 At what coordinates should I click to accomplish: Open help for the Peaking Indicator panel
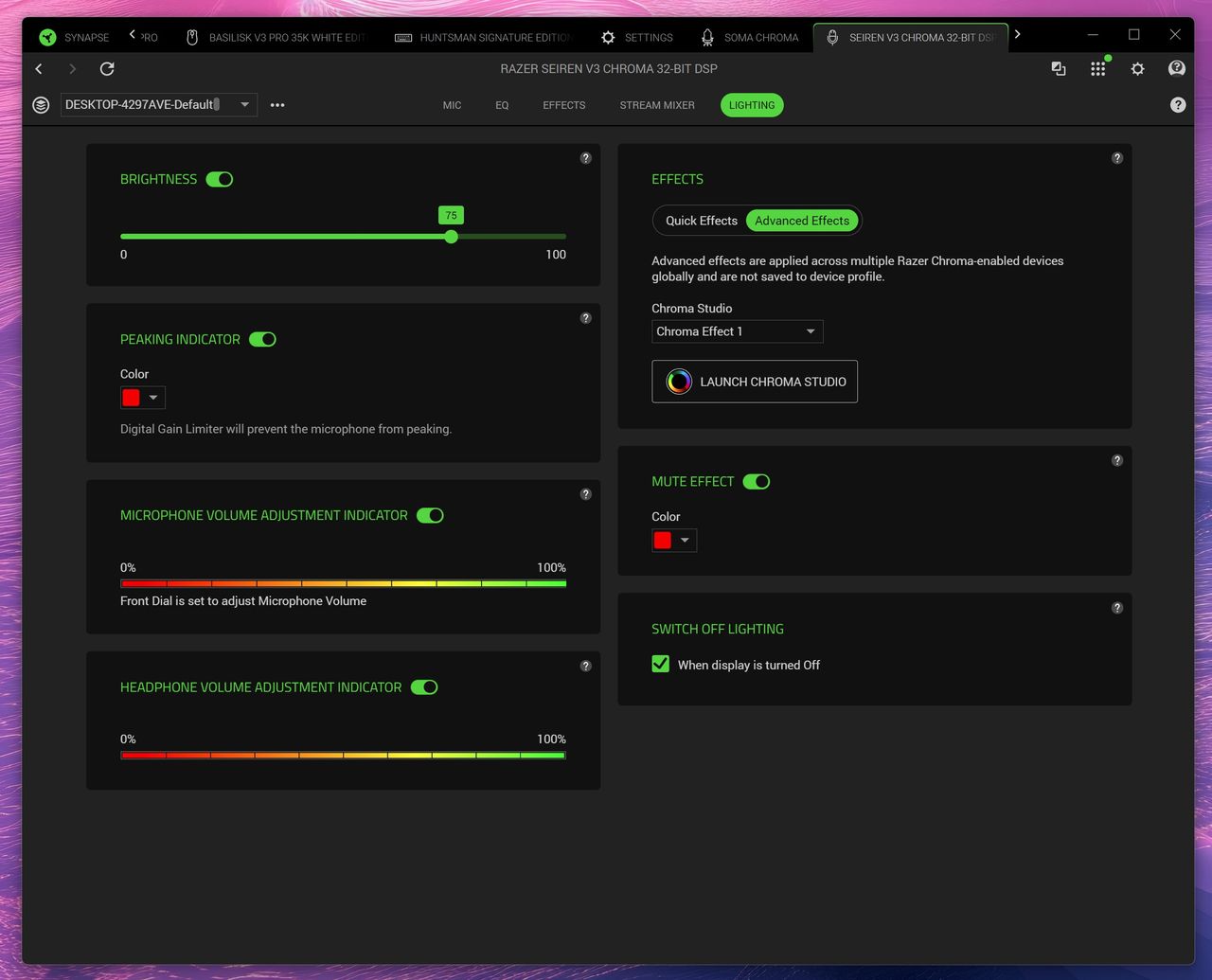click(586, 318)
